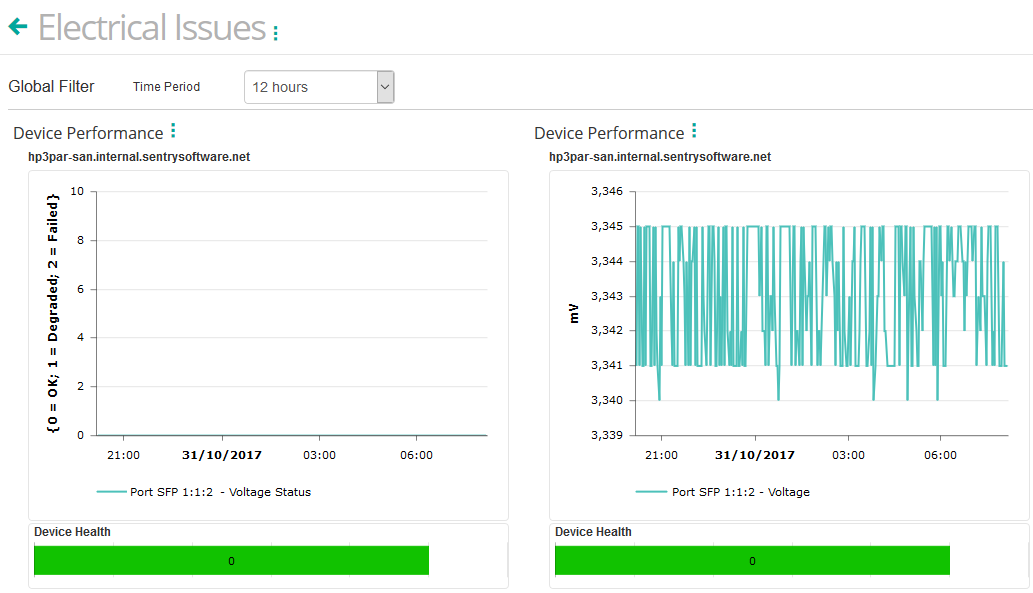The height and width of the screenshot is (593, 1033).
Task: Open hp3par-san hostname on the right chart
Action: click(659, 157)
